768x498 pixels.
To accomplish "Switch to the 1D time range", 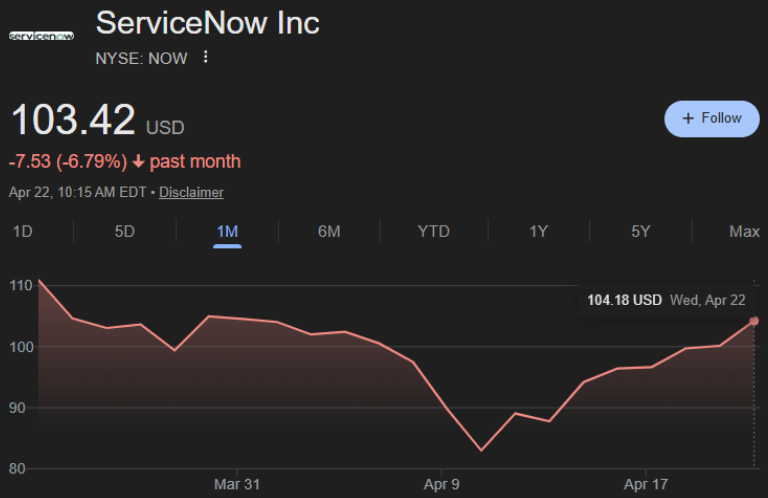I will pyautogui.click(x=22, y=231).
